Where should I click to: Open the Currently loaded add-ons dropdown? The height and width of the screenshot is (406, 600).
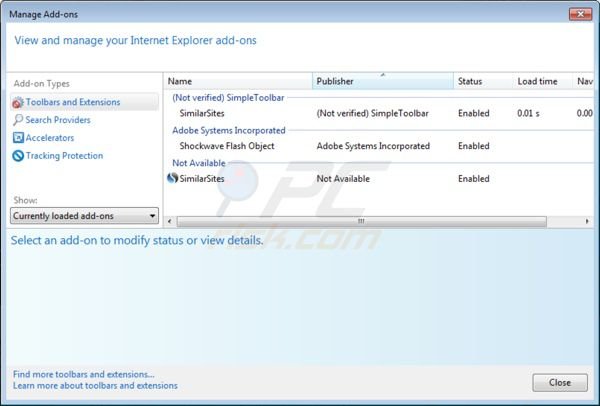(84, 216)
